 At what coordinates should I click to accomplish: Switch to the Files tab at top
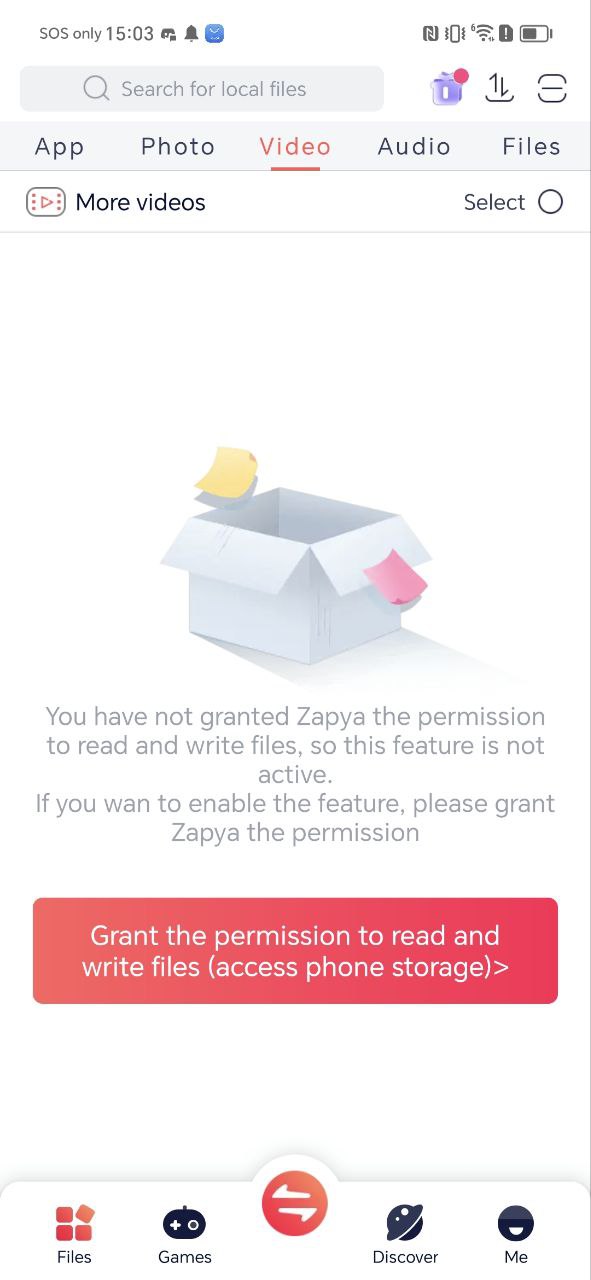531,146
